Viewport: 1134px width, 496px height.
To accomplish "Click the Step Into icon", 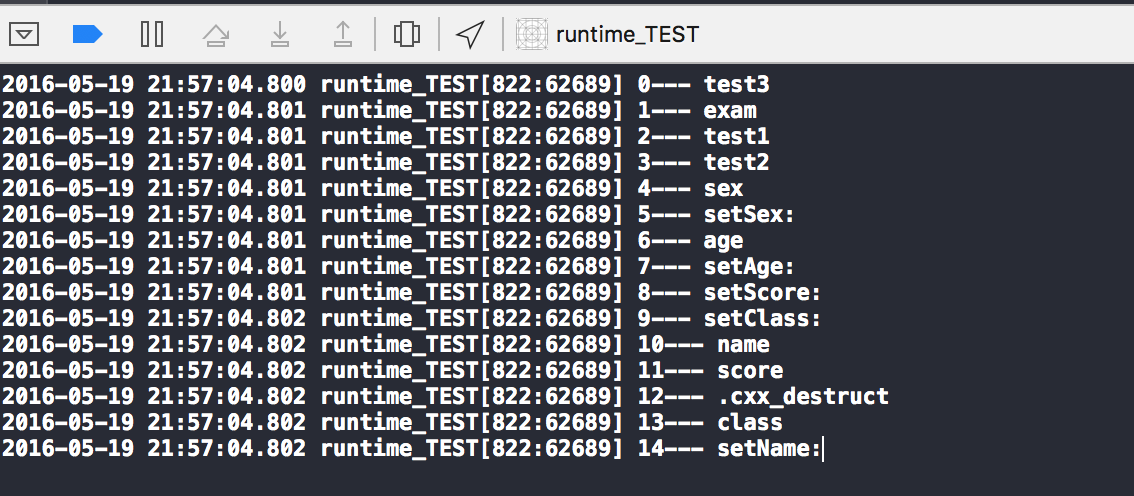I will coord(280,34).
